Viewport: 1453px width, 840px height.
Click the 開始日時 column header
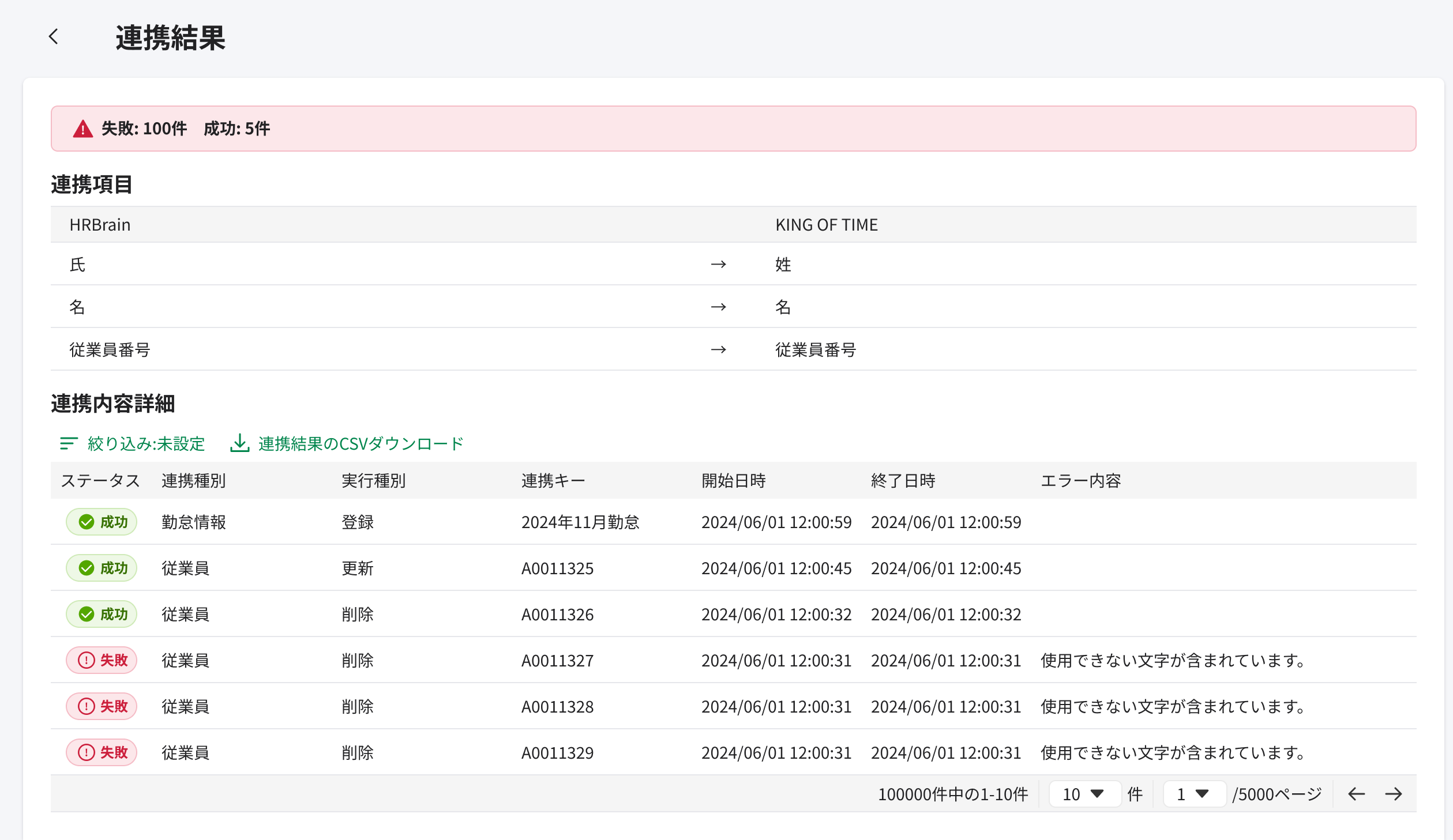click(x=734, y=481)
